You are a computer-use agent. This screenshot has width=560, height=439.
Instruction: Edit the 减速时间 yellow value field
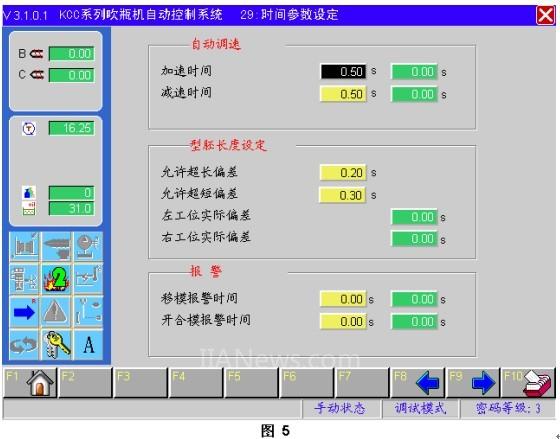point(343,94)
